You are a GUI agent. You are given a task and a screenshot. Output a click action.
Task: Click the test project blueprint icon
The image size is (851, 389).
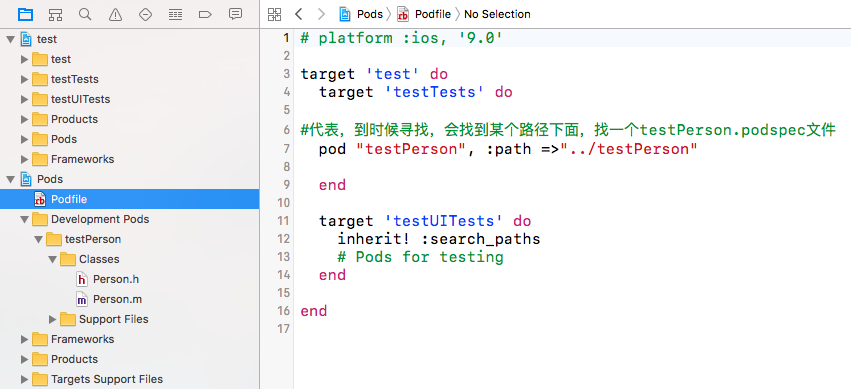[26, 39]
